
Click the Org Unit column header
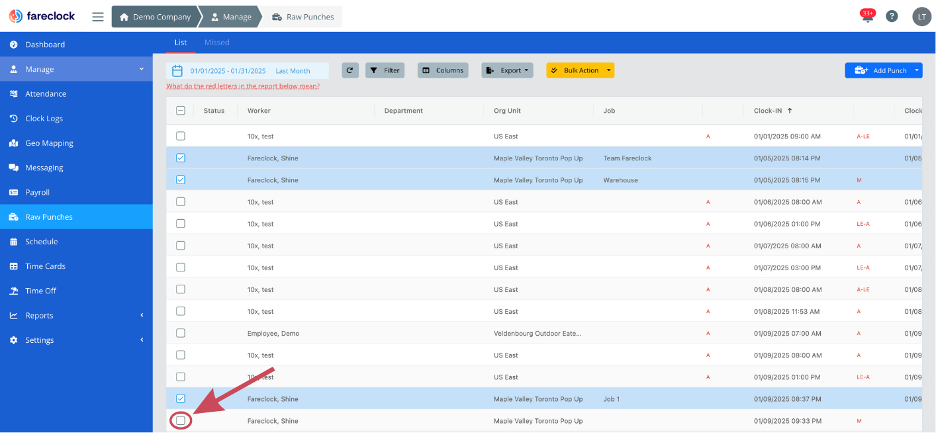(507, 110)
